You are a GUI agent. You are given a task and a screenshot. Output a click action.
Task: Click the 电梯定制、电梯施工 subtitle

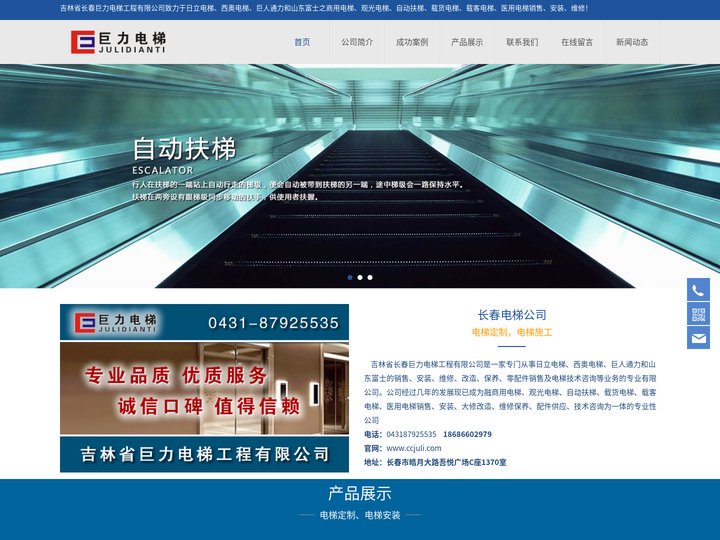512,332
